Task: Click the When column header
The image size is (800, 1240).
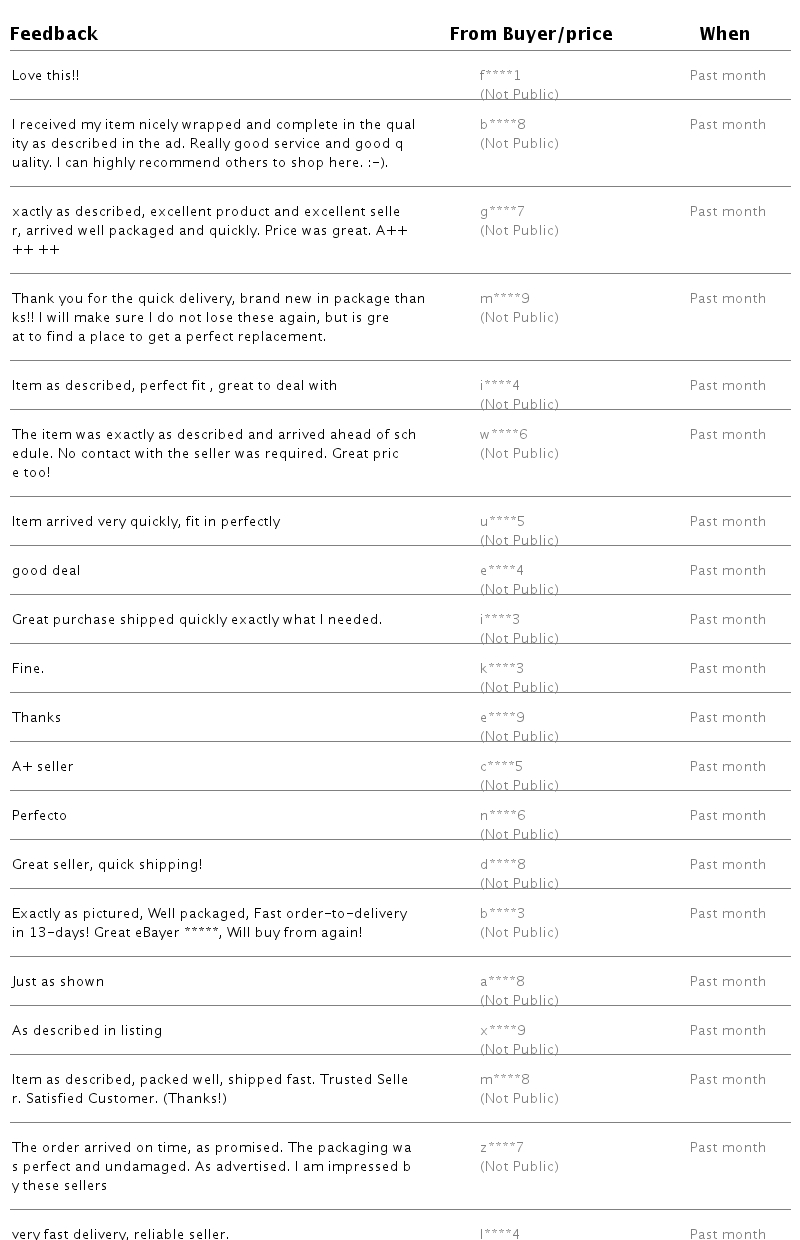Action: tap(724, 34)
